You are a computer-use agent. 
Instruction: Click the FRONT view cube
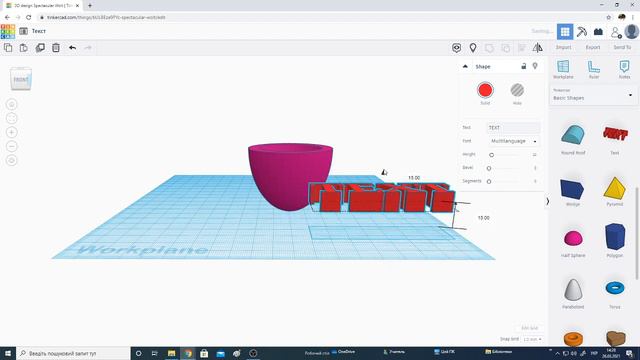click(x=21, y=79)
